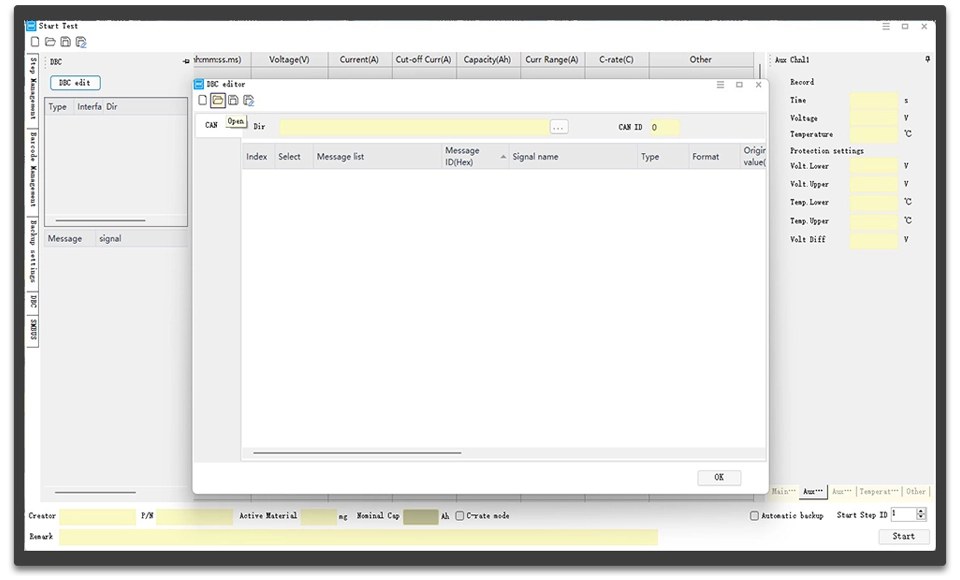Toggle pin on DBC side panel
960x580 pixels.
click(186, 61)
